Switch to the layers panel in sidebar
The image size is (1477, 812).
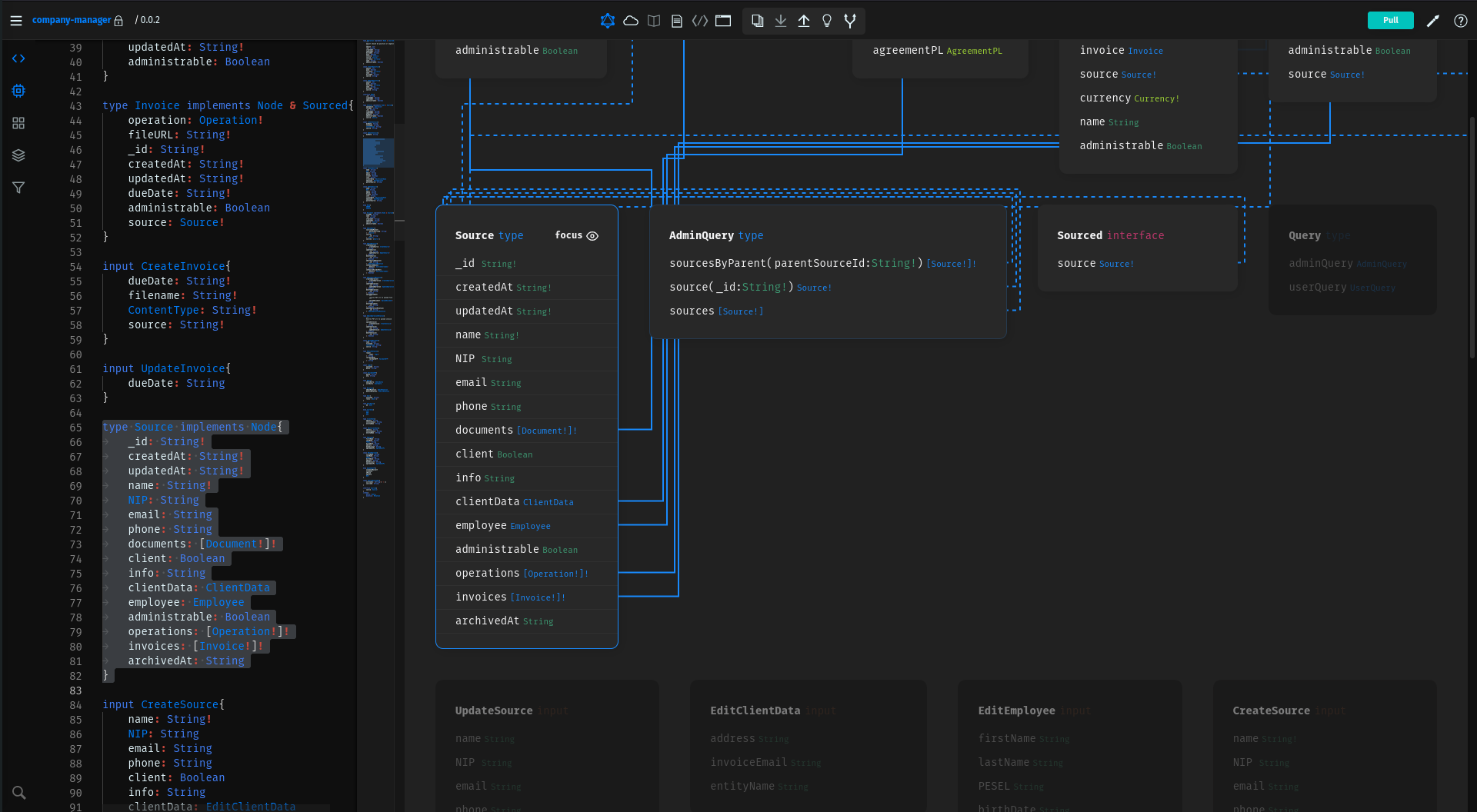click(x=18, y=155)
